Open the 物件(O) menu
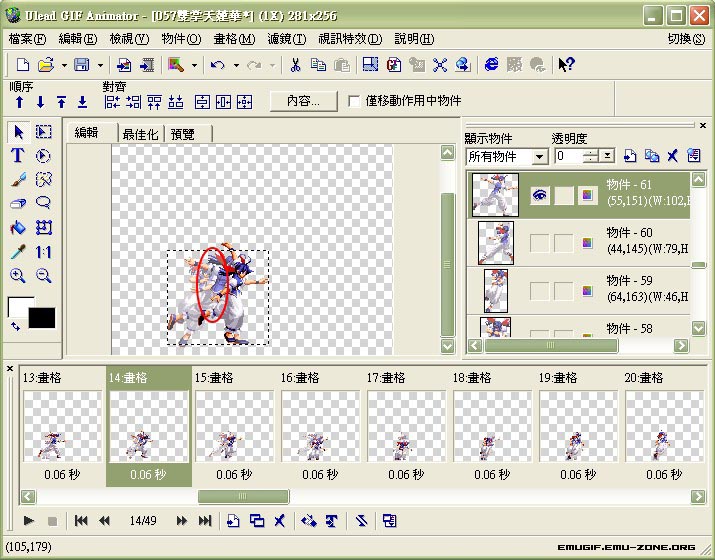Image resolution: width=715 pixels, height=560 pixels. tap(181, 39)
